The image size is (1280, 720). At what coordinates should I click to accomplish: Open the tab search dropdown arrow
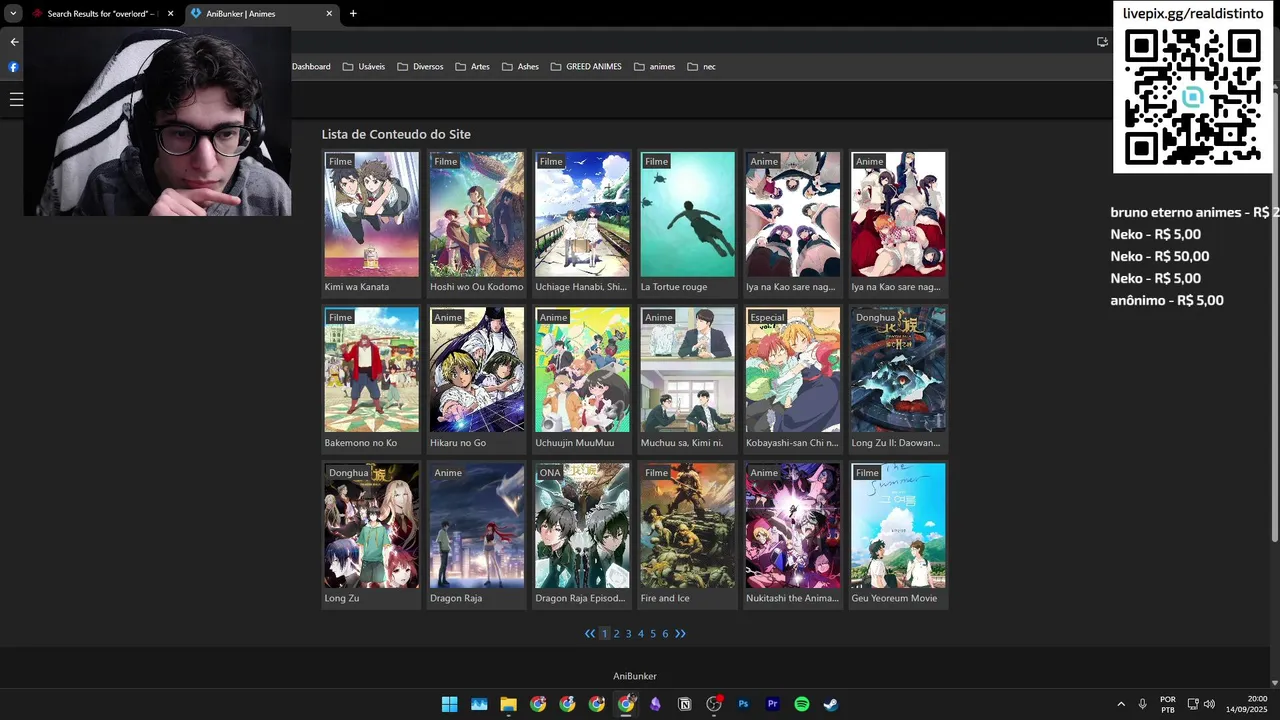[13, 13]
